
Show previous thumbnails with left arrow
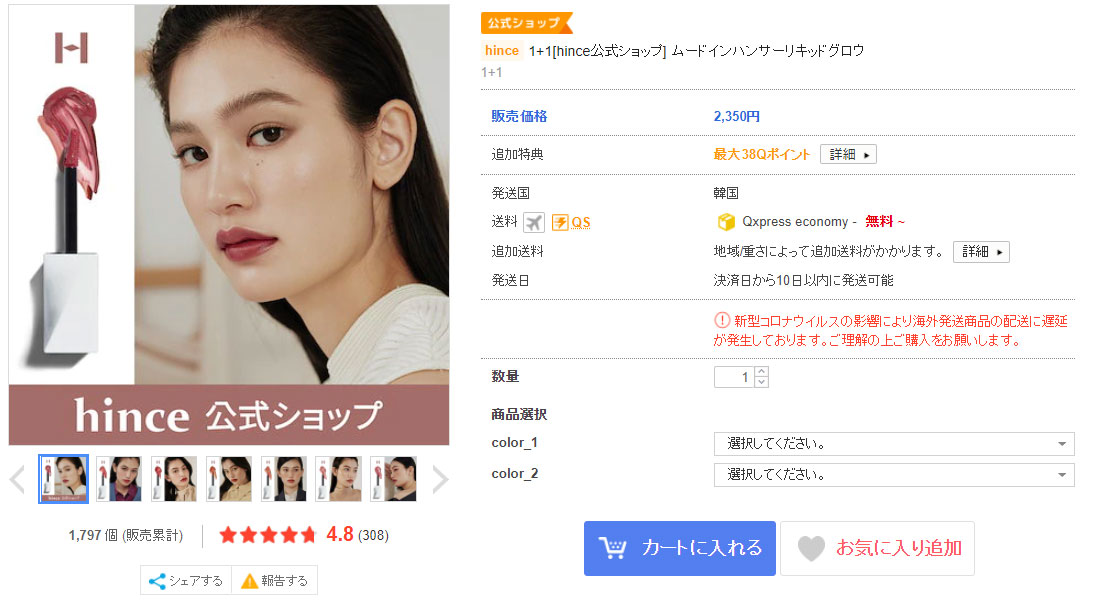17,479
